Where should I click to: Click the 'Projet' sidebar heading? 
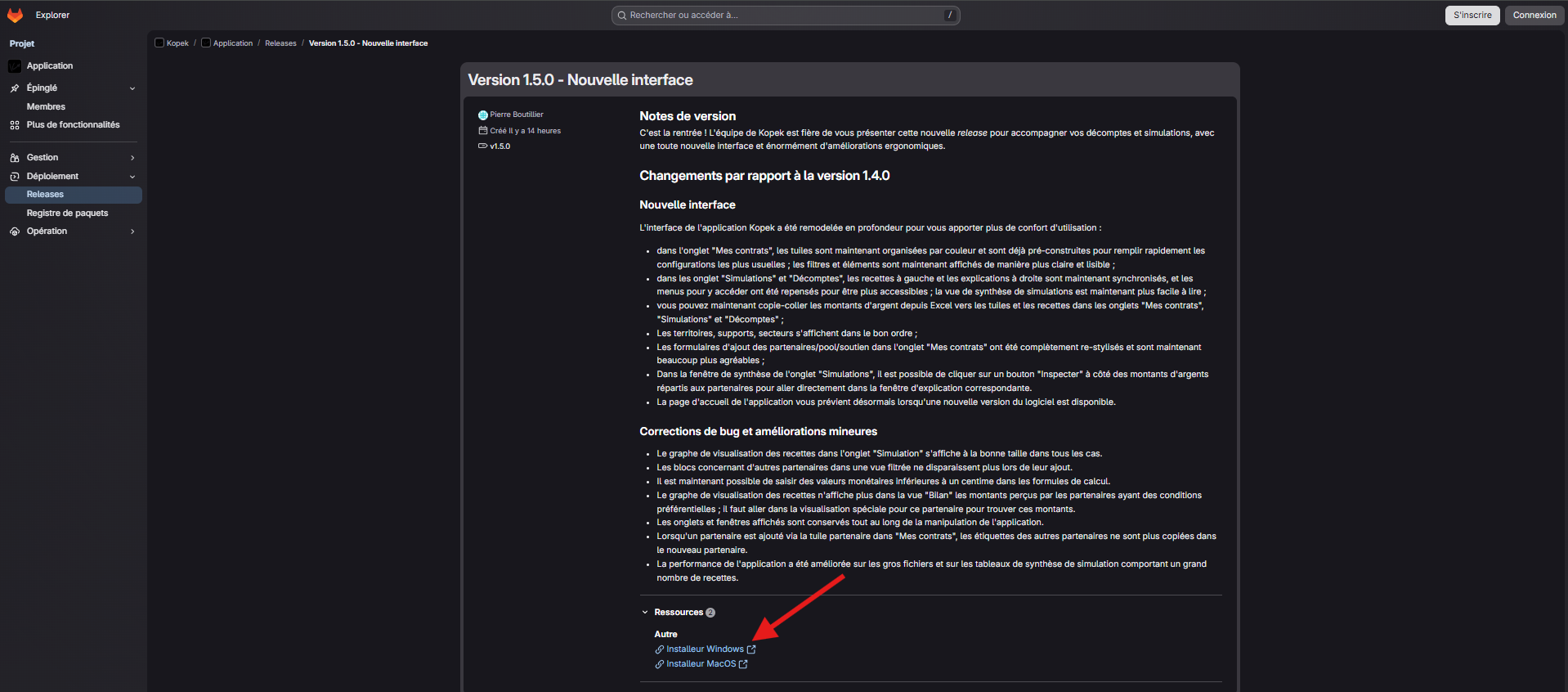(x=22, y=44)
